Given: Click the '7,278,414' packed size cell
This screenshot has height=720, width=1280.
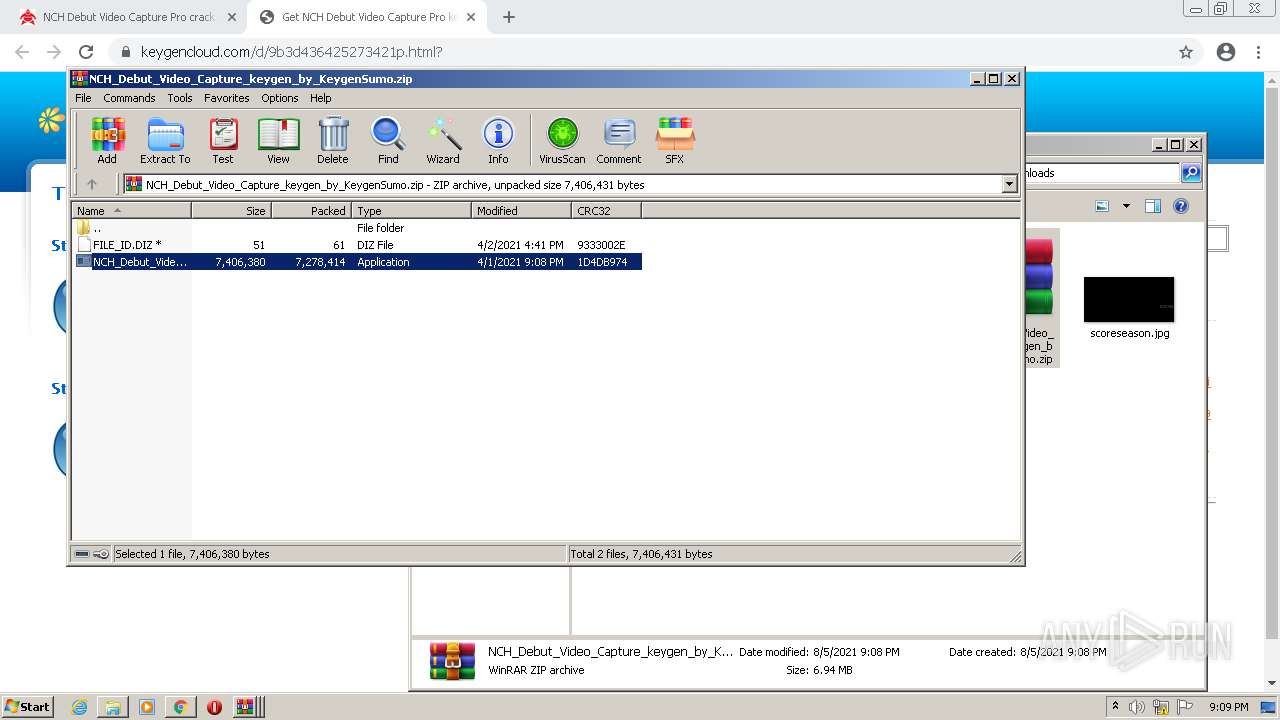Looking at the screenshot, I should [320, 262].
